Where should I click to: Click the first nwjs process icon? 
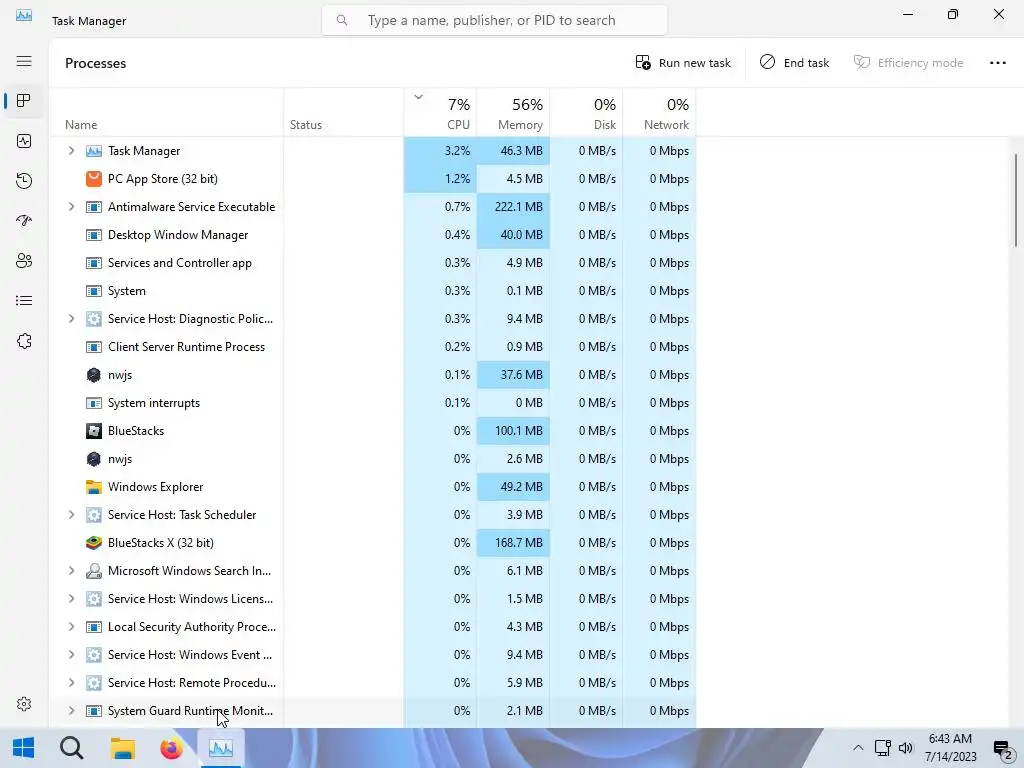pyautogui.click(x=94, y=375)
